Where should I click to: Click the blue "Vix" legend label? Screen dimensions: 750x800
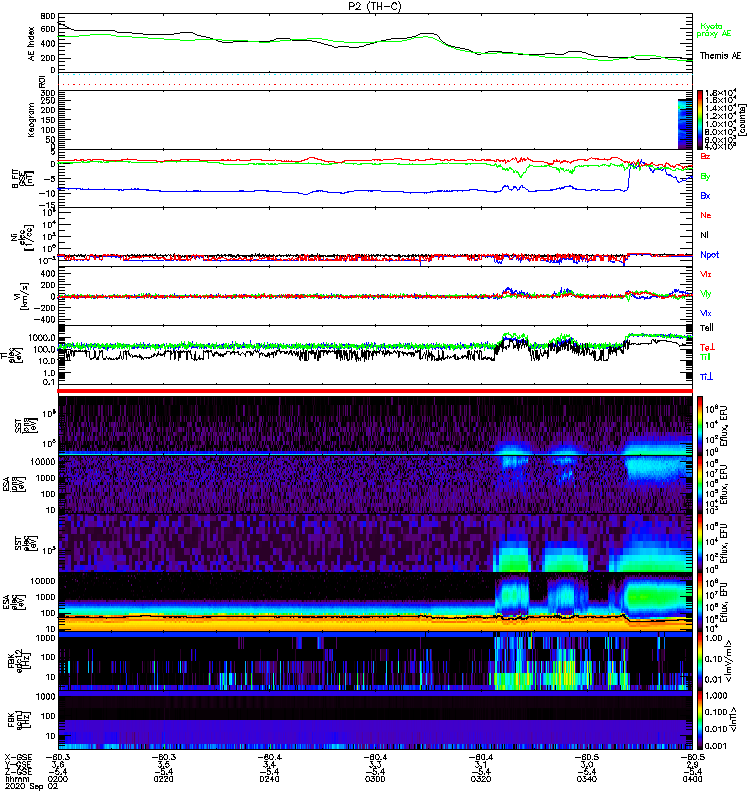coord(705,314)
